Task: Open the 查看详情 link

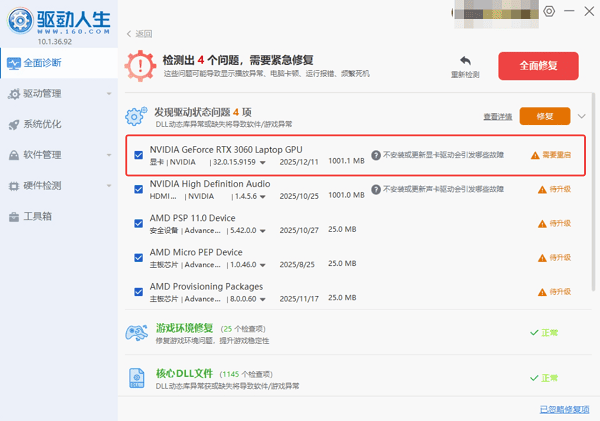Action: [497, 117]
